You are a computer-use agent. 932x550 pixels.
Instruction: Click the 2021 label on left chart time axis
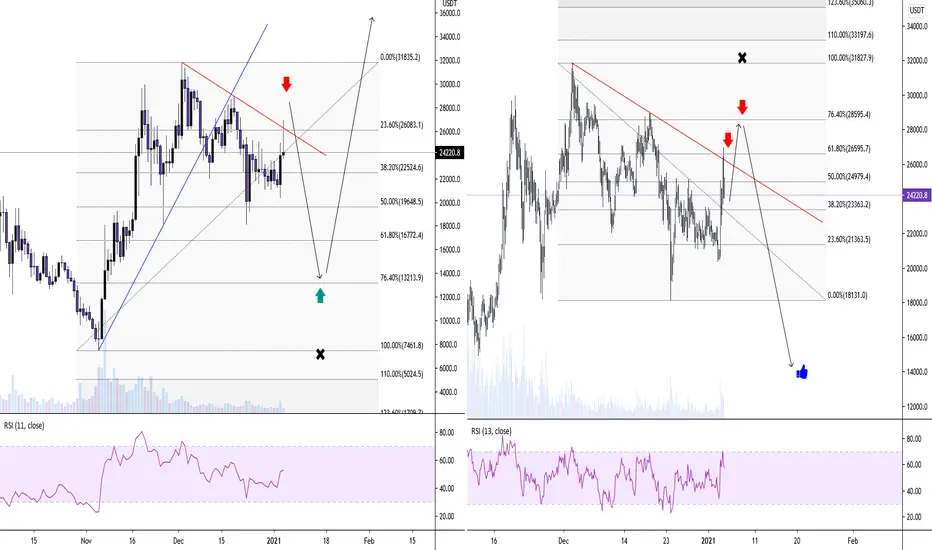[274, 541]
